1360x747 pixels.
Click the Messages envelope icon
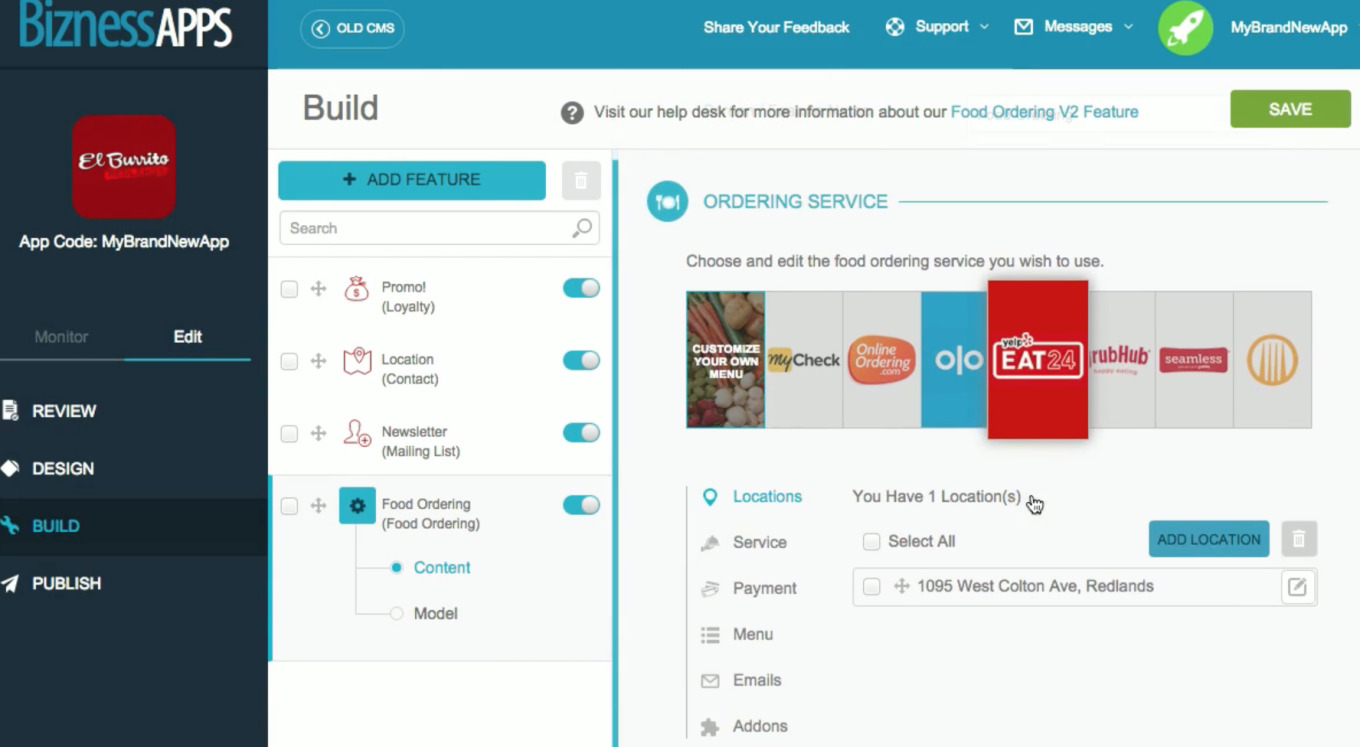(x=1024, y=27)
